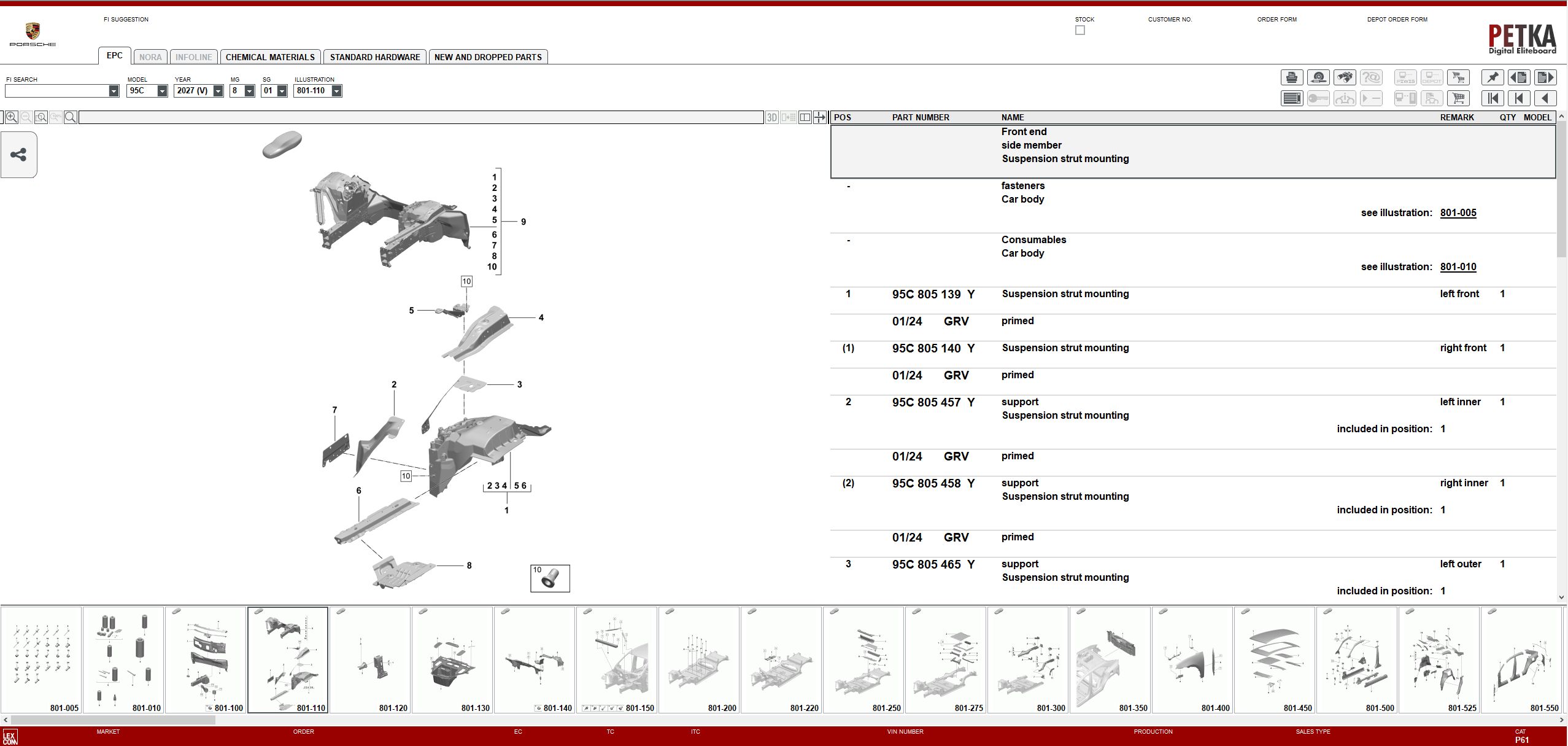Click the parts list scroll-down arrow
1568x746 pixels.
pyautogui.click(x=1562, y=596)
